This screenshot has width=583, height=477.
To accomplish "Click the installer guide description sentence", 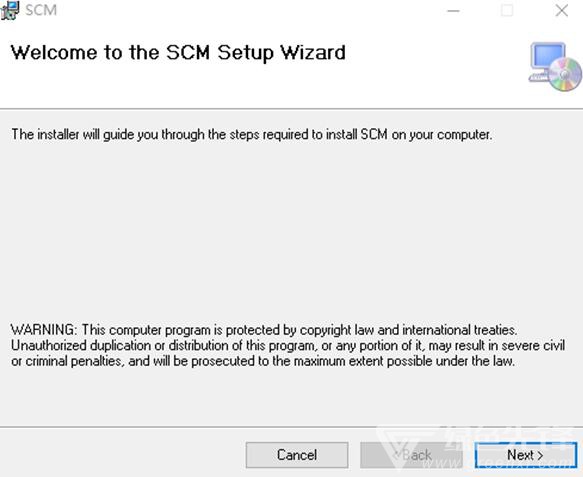I will [252, 135].
